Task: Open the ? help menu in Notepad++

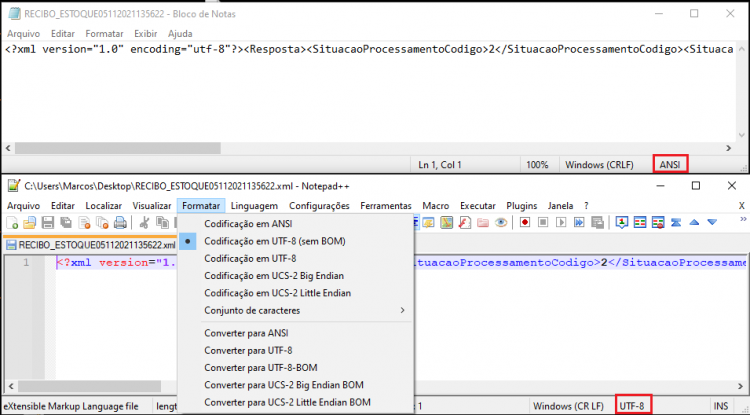Action: 586,206
